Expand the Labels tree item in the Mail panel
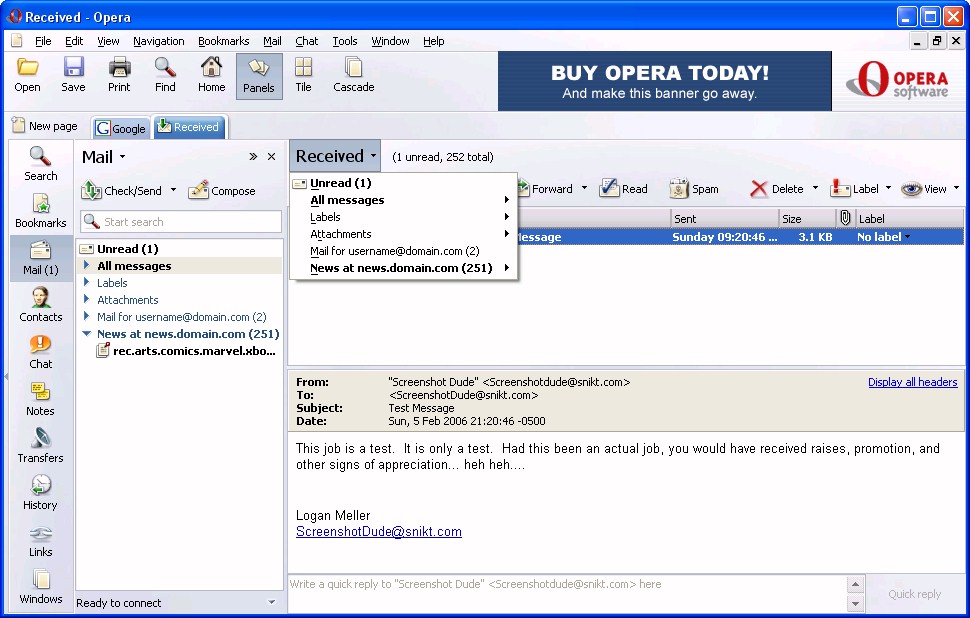 pyautogui.click(x=87, y=283)
